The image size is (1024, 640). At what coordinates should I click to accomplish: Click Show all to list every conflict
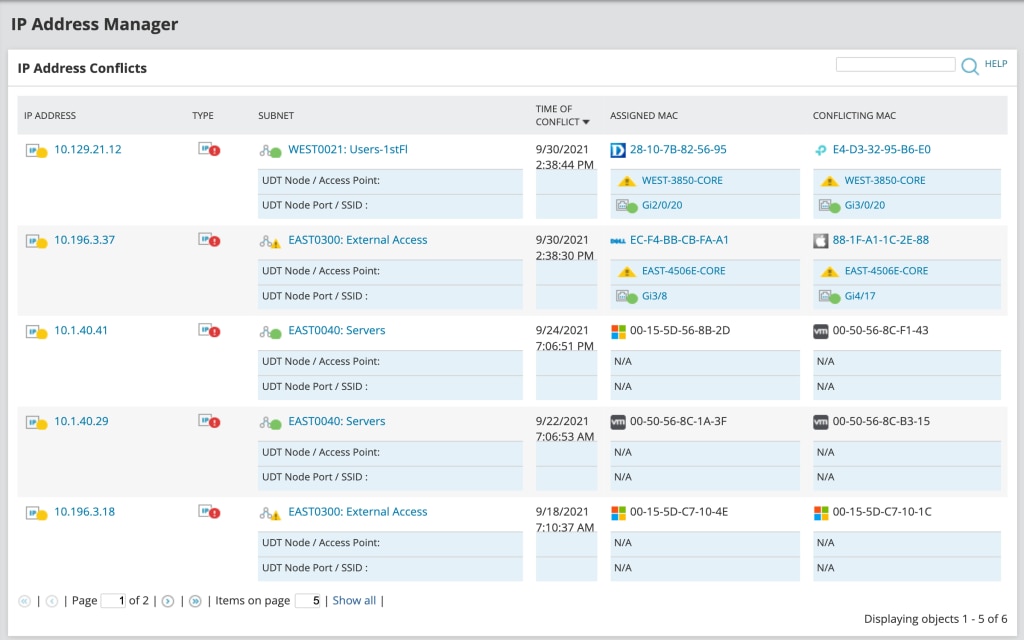point(356,600)
